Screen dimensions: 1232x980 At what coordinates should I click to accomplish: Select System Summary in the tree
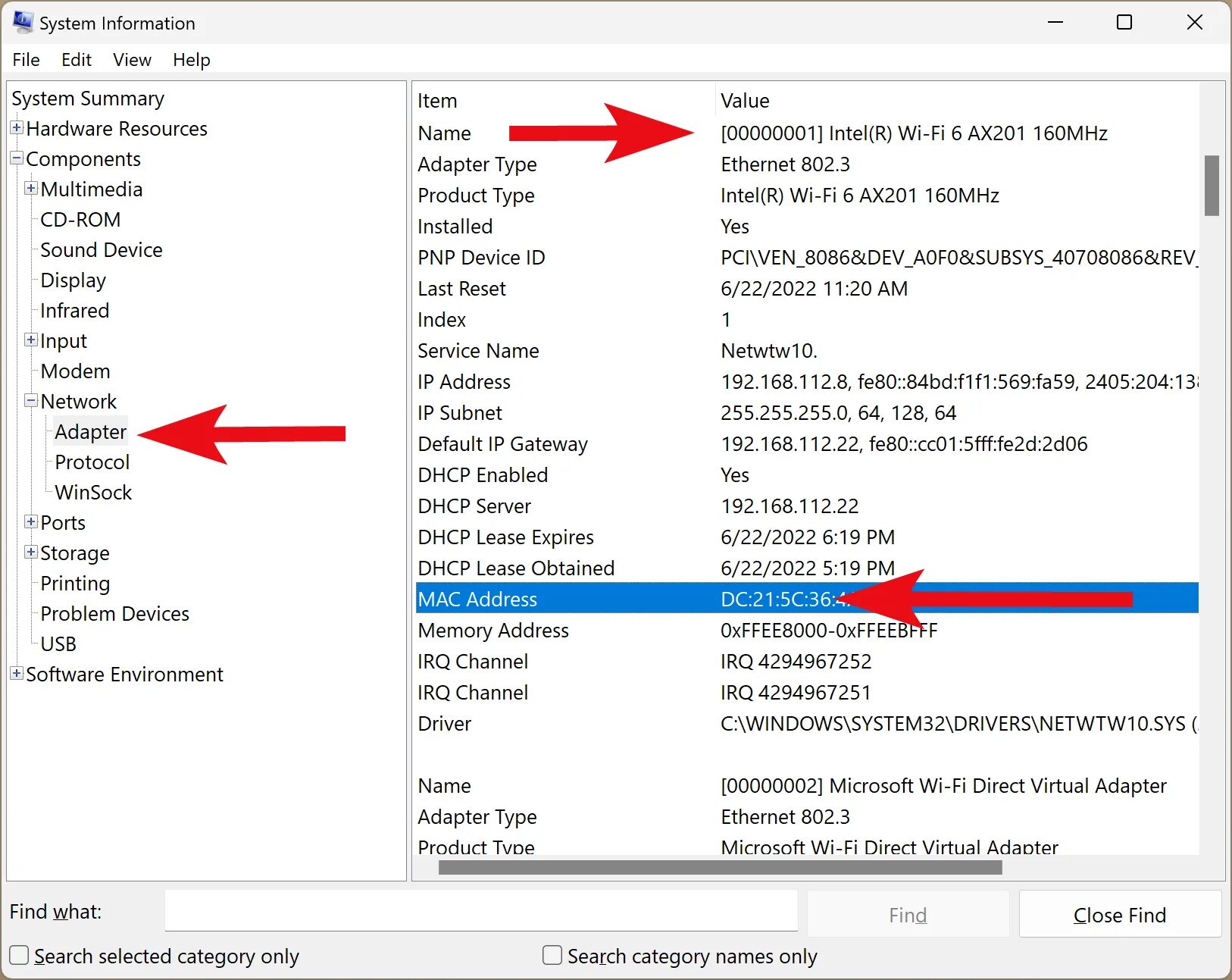click(x=88, y=99)
